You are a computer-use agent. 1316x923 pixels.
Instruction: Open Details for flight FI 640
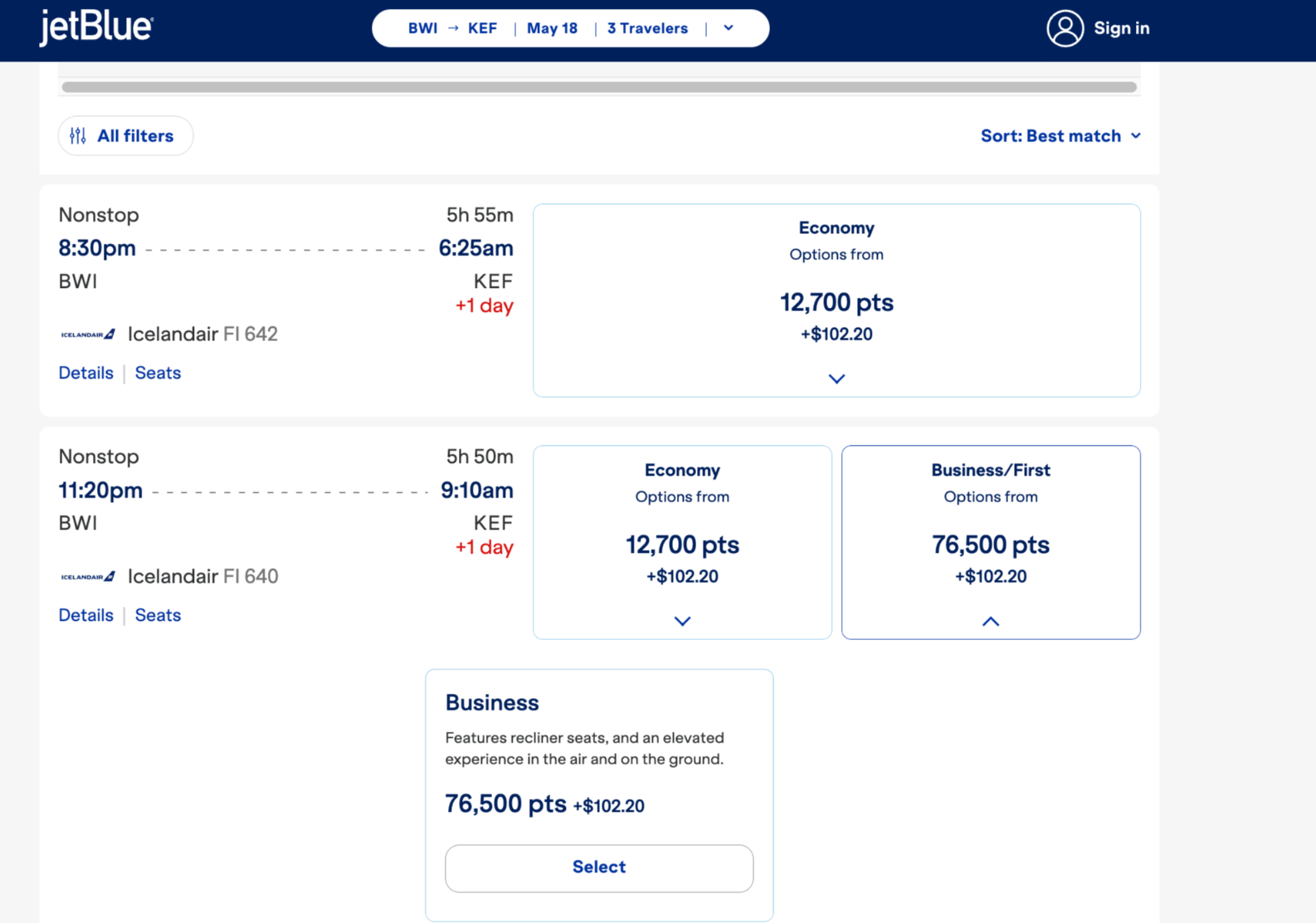(85, 615)
